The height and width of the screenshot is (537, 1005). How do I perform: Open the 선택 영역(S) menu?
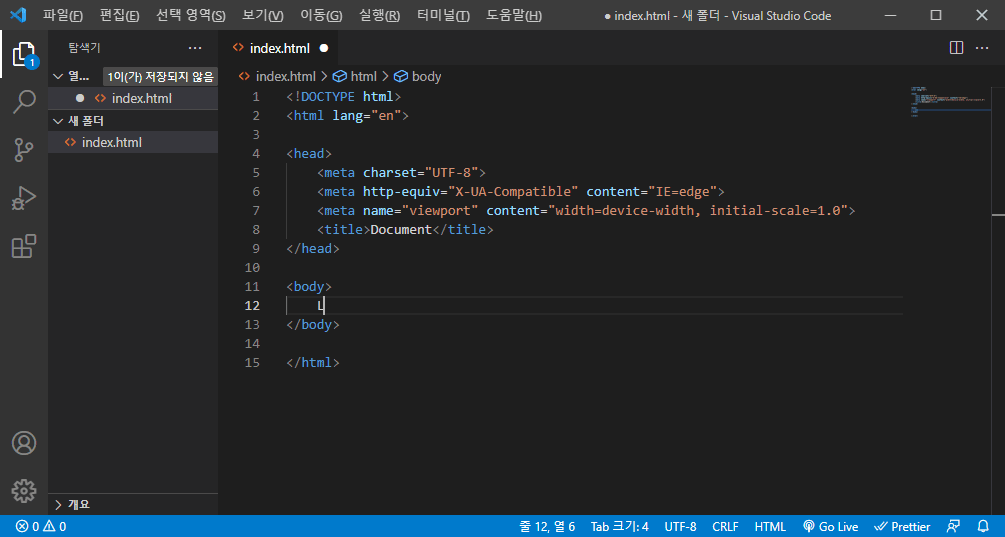pyautogui.click(x=191, y=15)
